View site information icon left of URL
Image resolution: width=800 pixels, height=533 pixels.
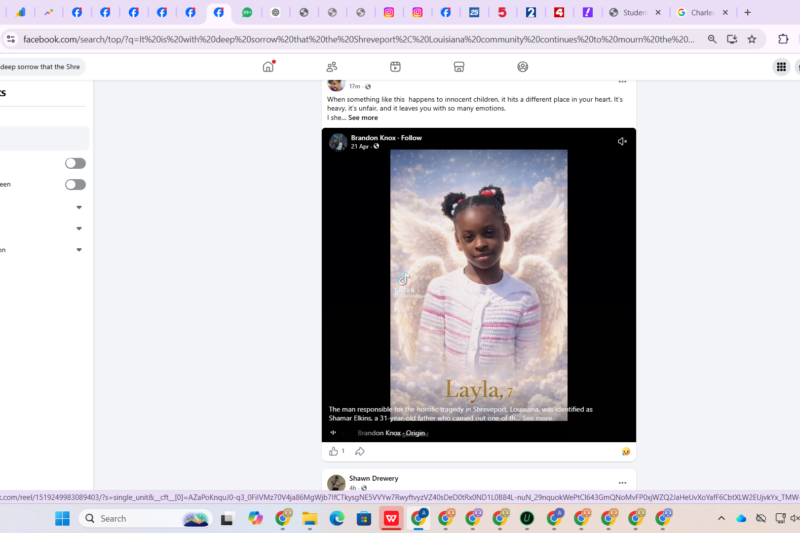(x=10, y=39)
